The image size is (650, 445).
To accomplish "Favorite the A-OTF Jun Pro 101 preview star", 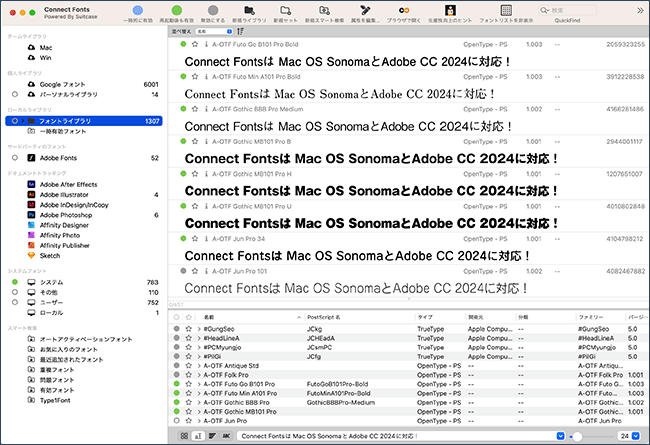I will point(195,271).
